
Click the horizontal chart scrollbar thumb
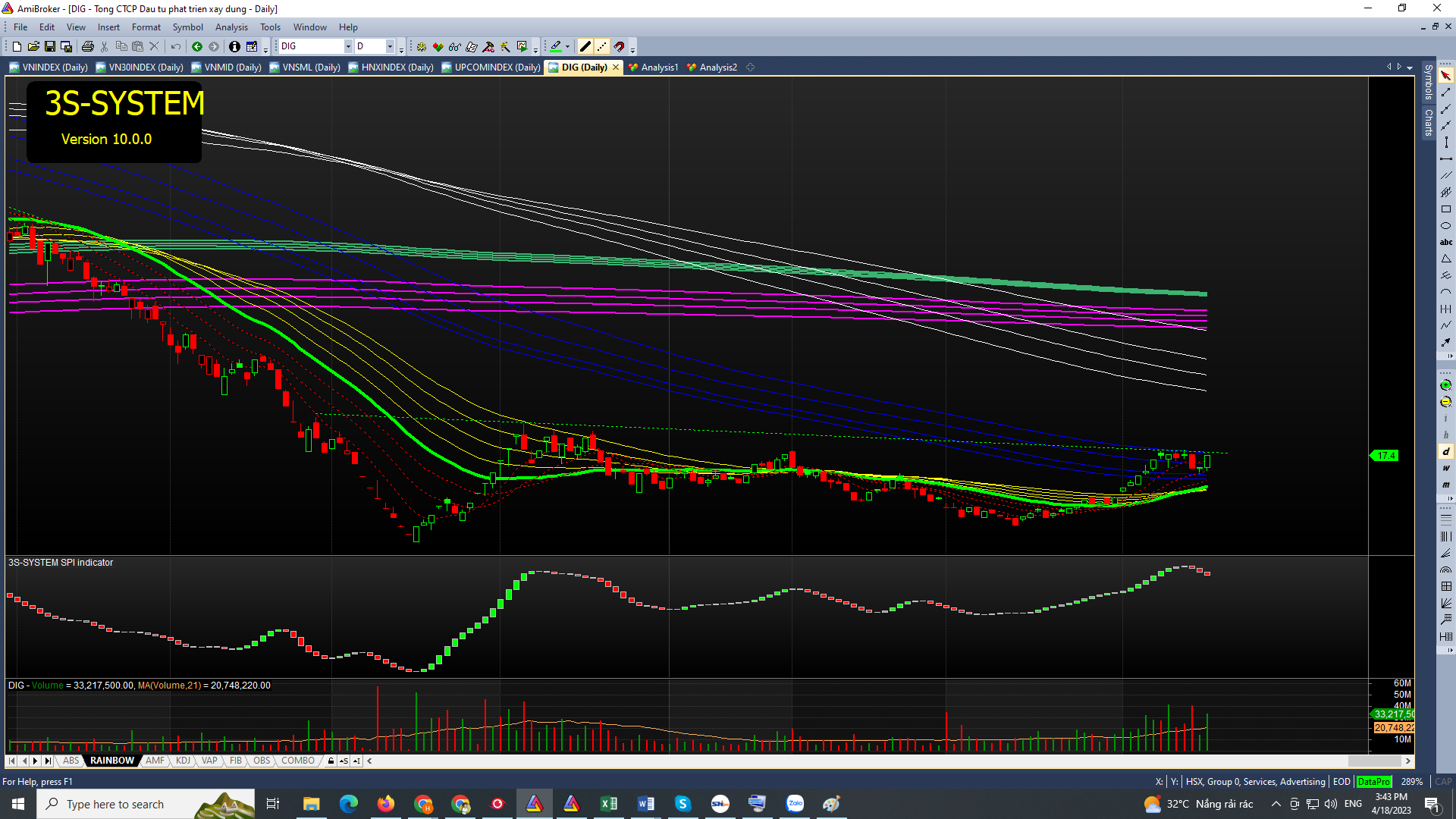[x=1374, y=761]
